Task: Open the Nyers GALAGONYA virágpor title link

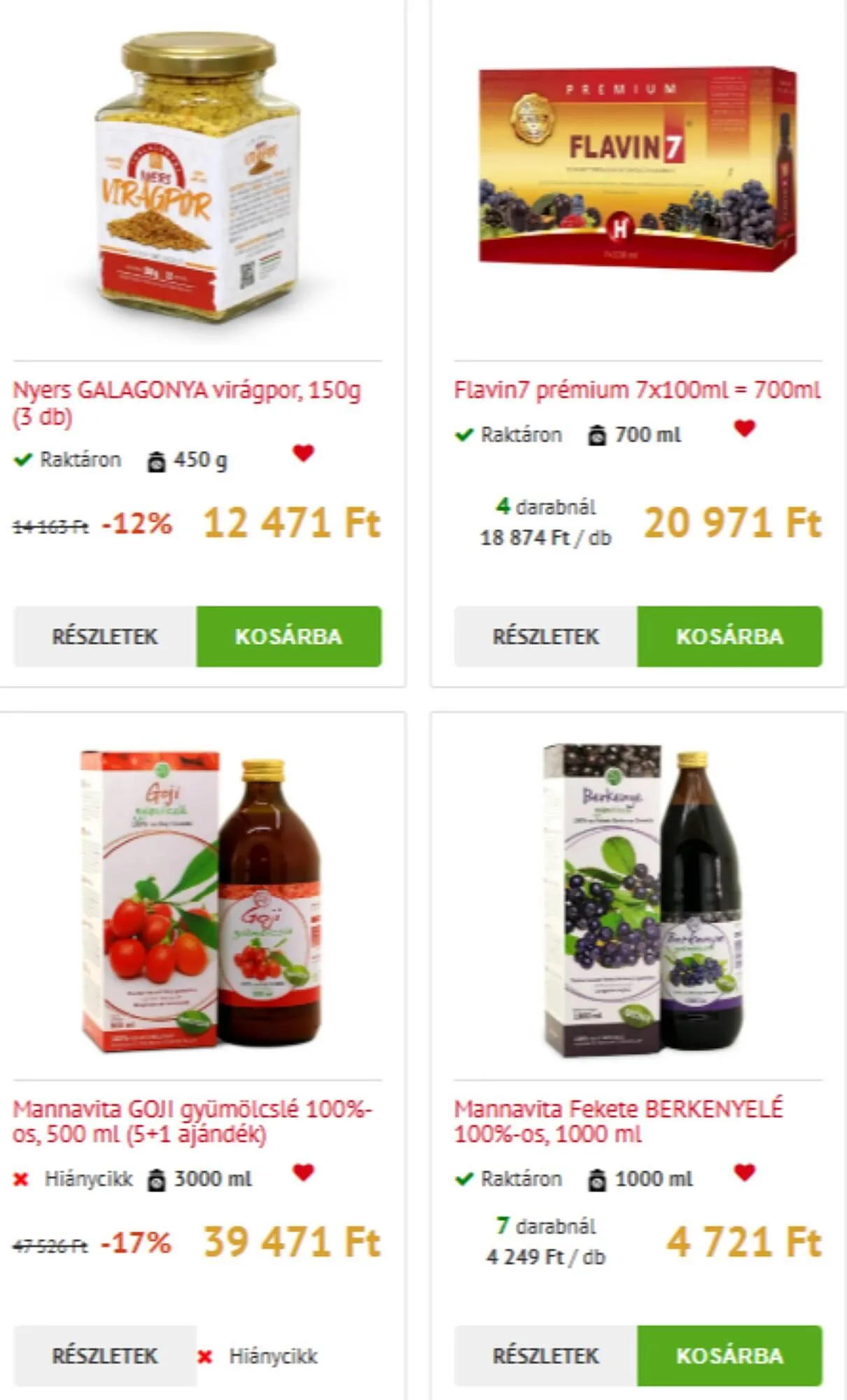Action: pos(187,402)
